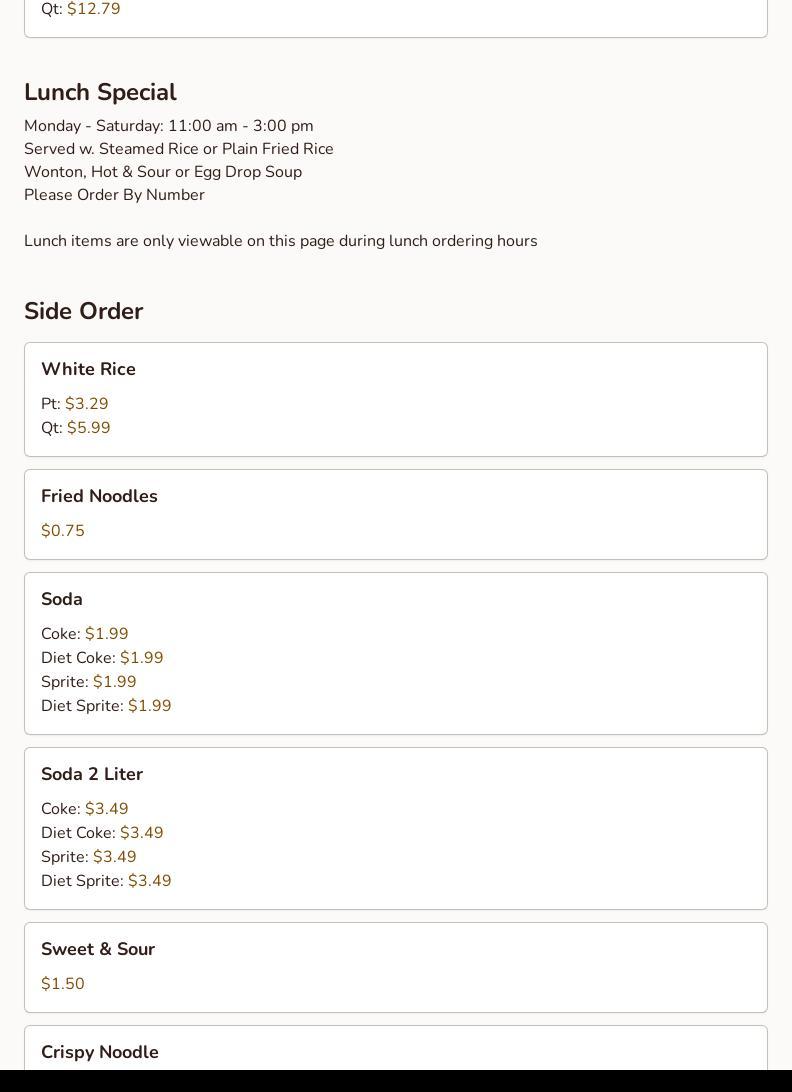Choose Diet Coke $1.99 under Soda
This screenshot has width=792, height=1092.
141,658
